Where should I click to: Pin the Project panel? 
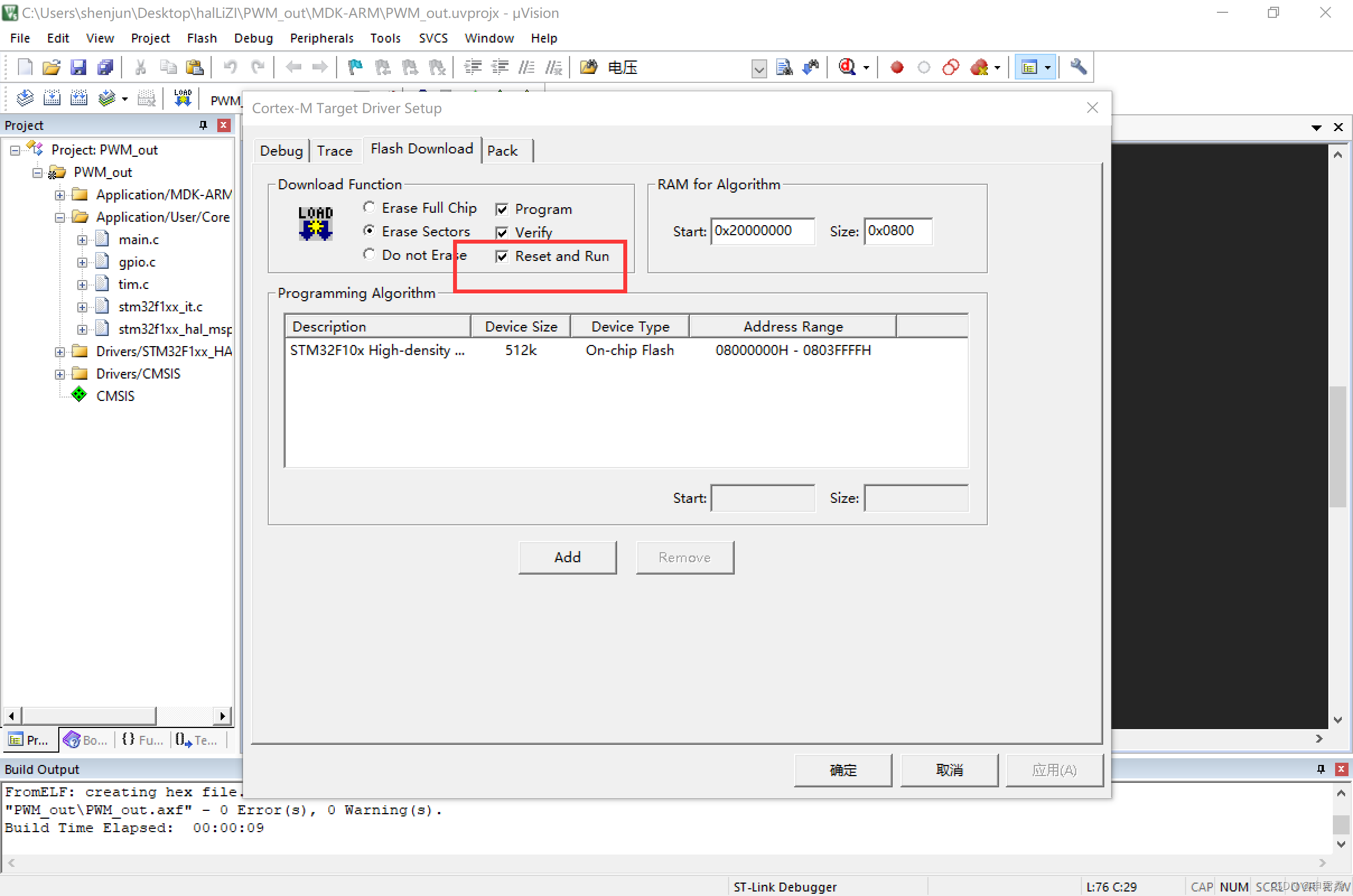(x=203, y=125)
